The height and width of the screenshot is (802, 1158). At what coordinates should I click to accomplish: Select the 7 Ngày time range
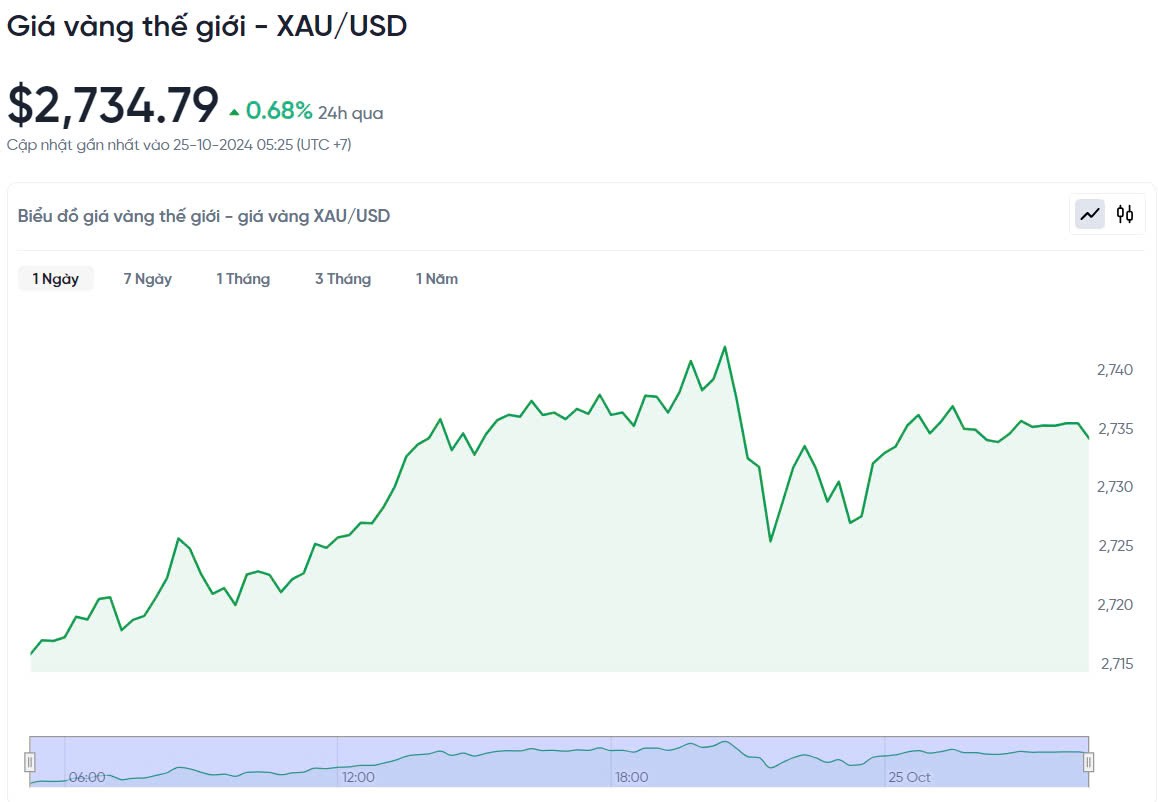(x=147, y=279)
